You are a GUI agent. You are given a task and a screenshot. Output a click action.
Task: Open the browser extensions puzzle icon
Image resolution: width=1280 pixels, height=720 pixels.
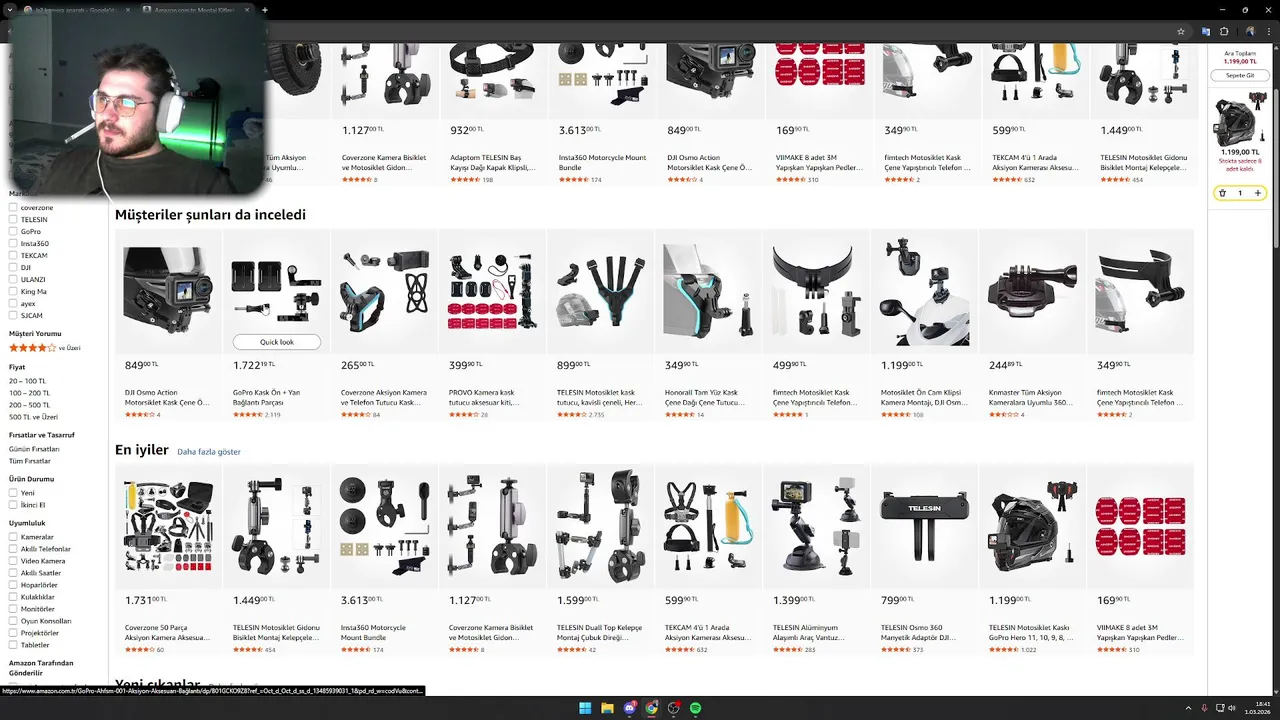pyautogui.click(x=1224, y=31)
